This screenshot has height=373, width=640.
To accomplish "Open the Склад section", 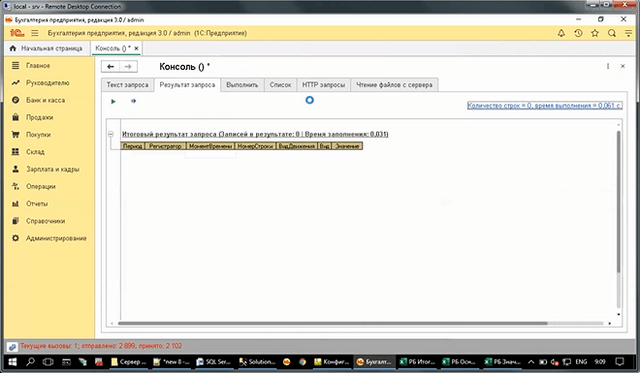I will pyautogui.click(x=35, y=152).
